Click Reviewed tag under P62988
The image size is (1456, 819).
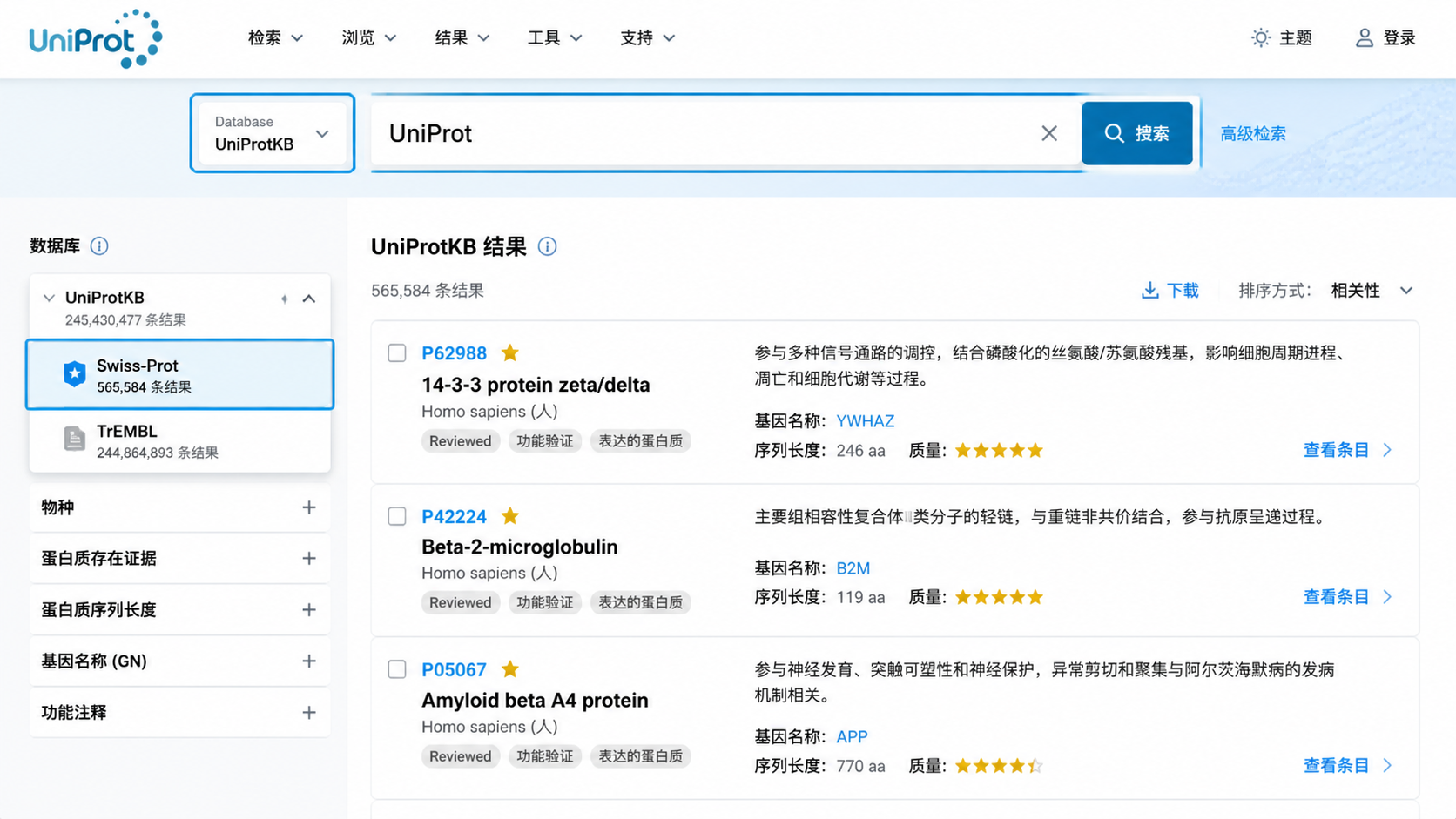pos(460,441)
